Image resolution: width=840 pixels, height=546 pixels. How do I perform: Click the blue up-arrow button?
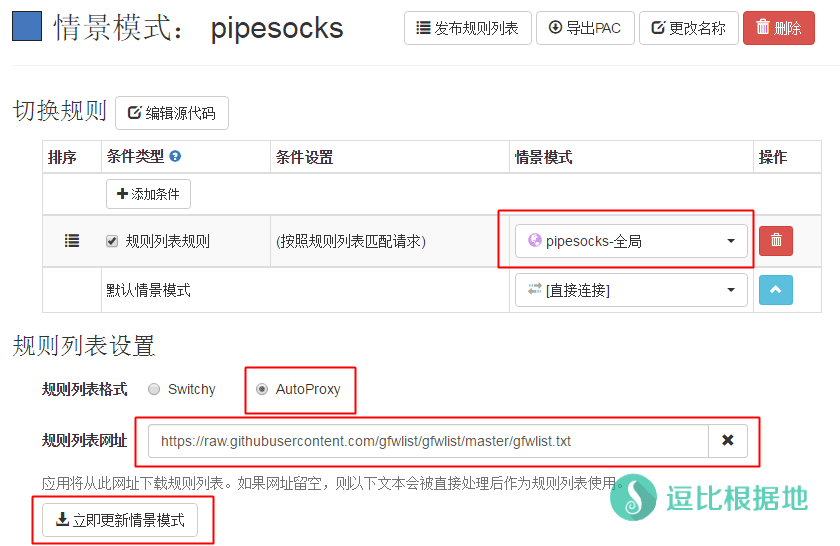coord(776,290)
